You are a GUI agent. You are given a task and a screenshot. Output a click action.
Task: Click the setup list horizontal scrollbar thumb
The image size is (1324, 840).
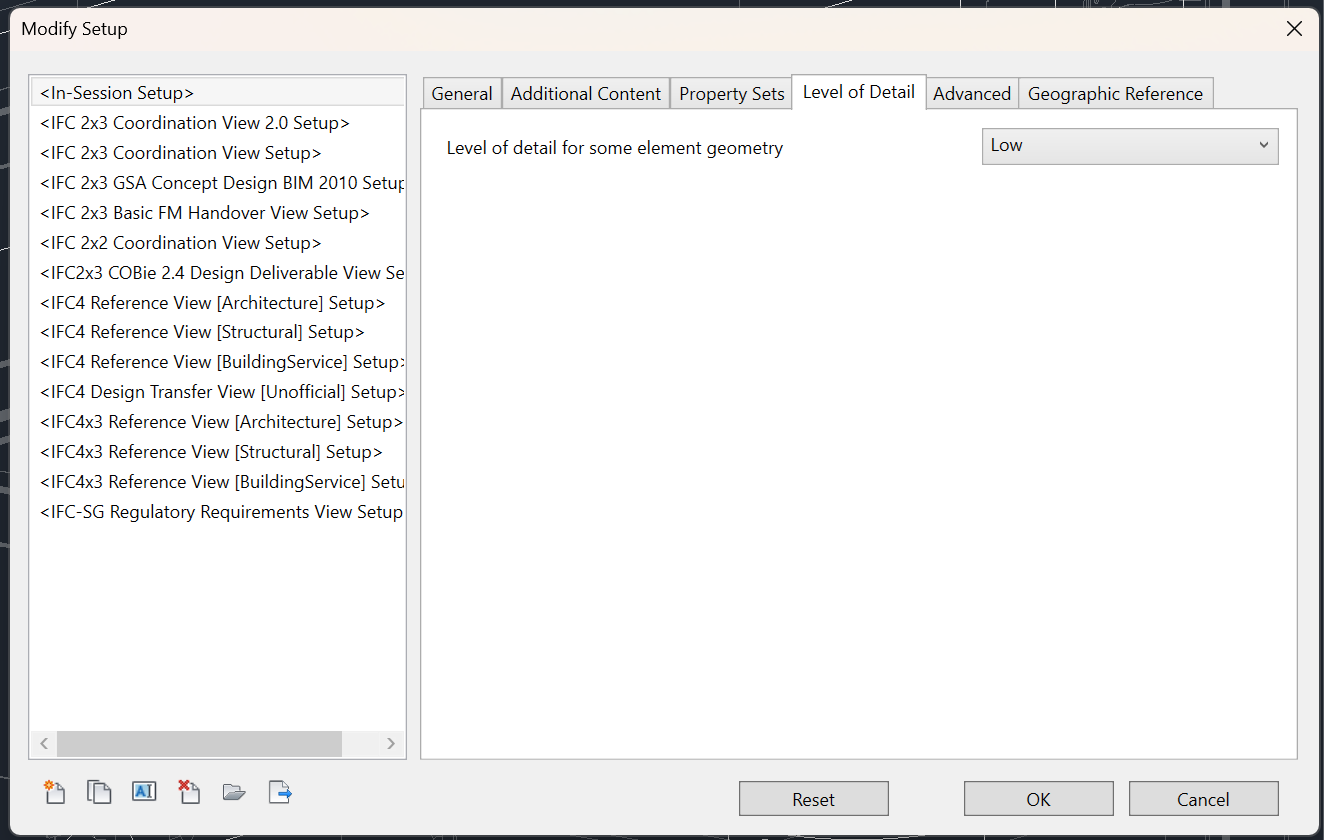point(199,744)
